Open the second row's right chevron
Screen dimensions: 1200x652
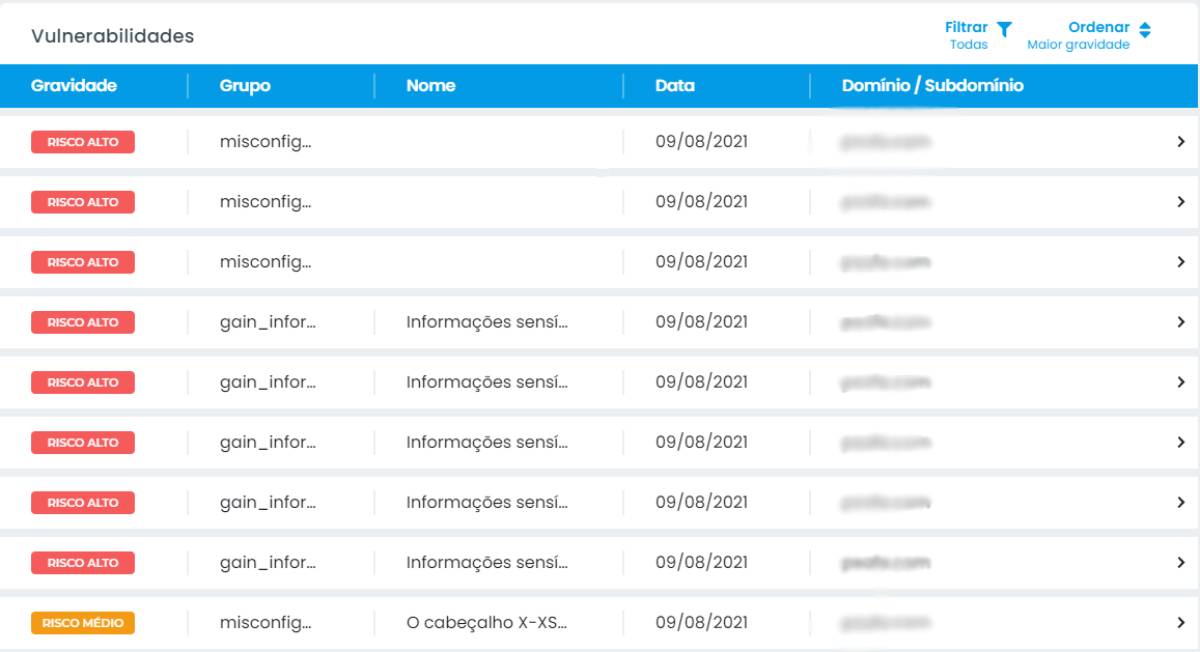click(1181, 202)
